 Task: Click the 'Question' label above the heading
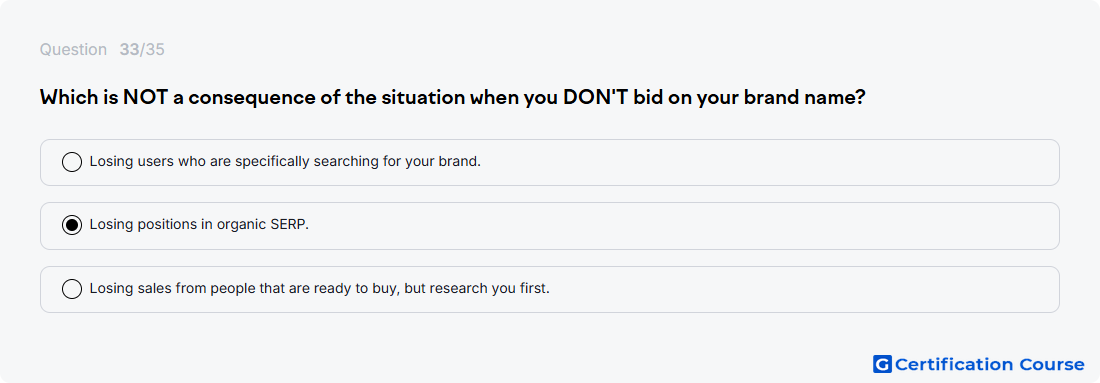(x=73, y=50)
